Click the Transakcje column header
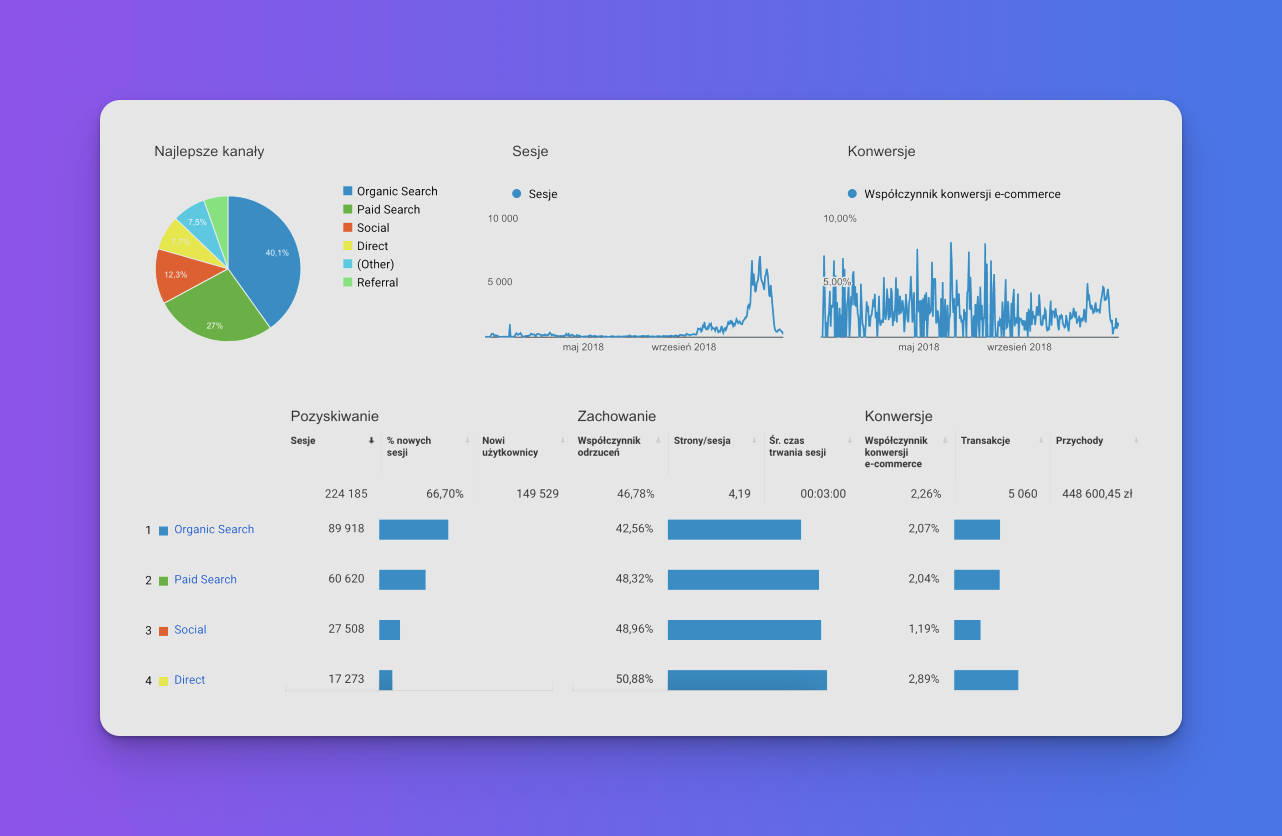 point(985,441)
